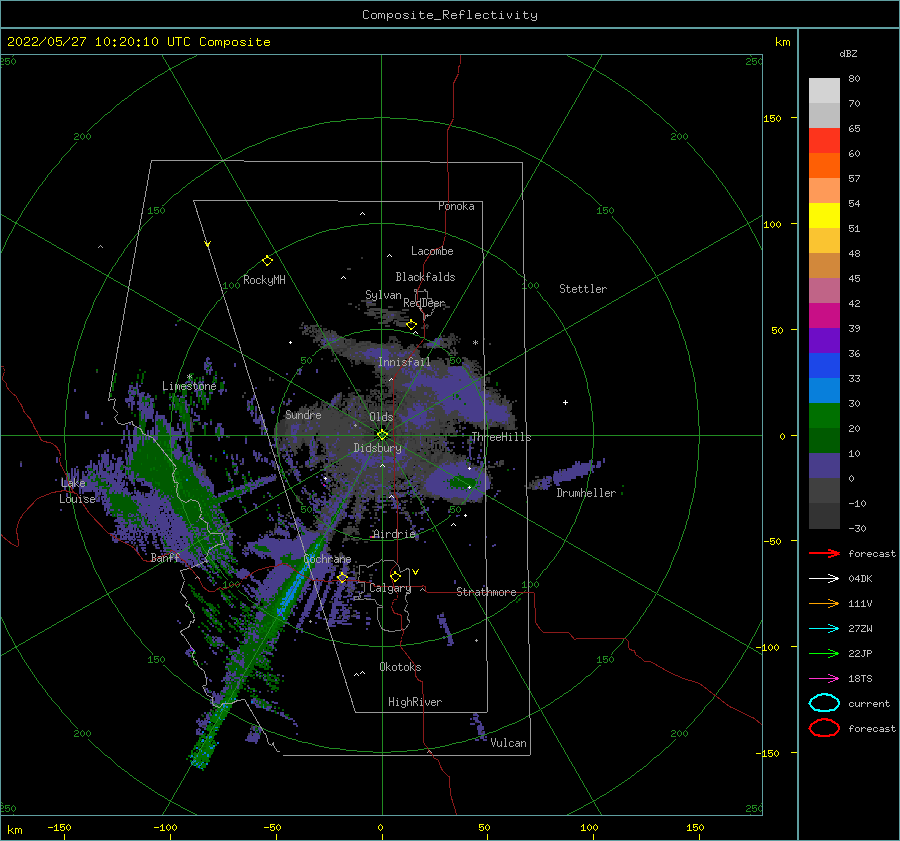The height and width of the screenshot is (841, 900).
Task: Pick the magenta 39-42 dBZ swatch
Action: pyautogui.click(x=824, y=316)
